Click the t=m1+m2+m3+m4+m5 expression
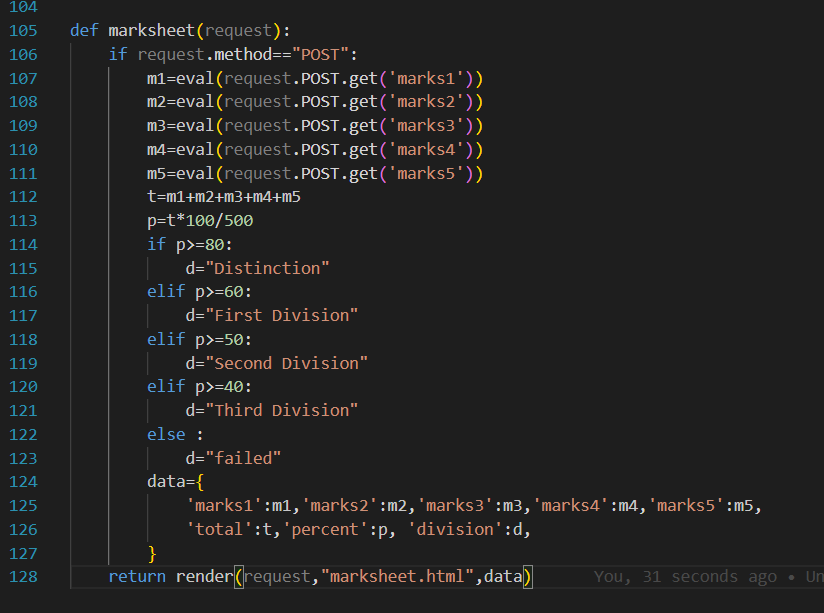Viewport: 824px width, 613px height. click(224, 197)
